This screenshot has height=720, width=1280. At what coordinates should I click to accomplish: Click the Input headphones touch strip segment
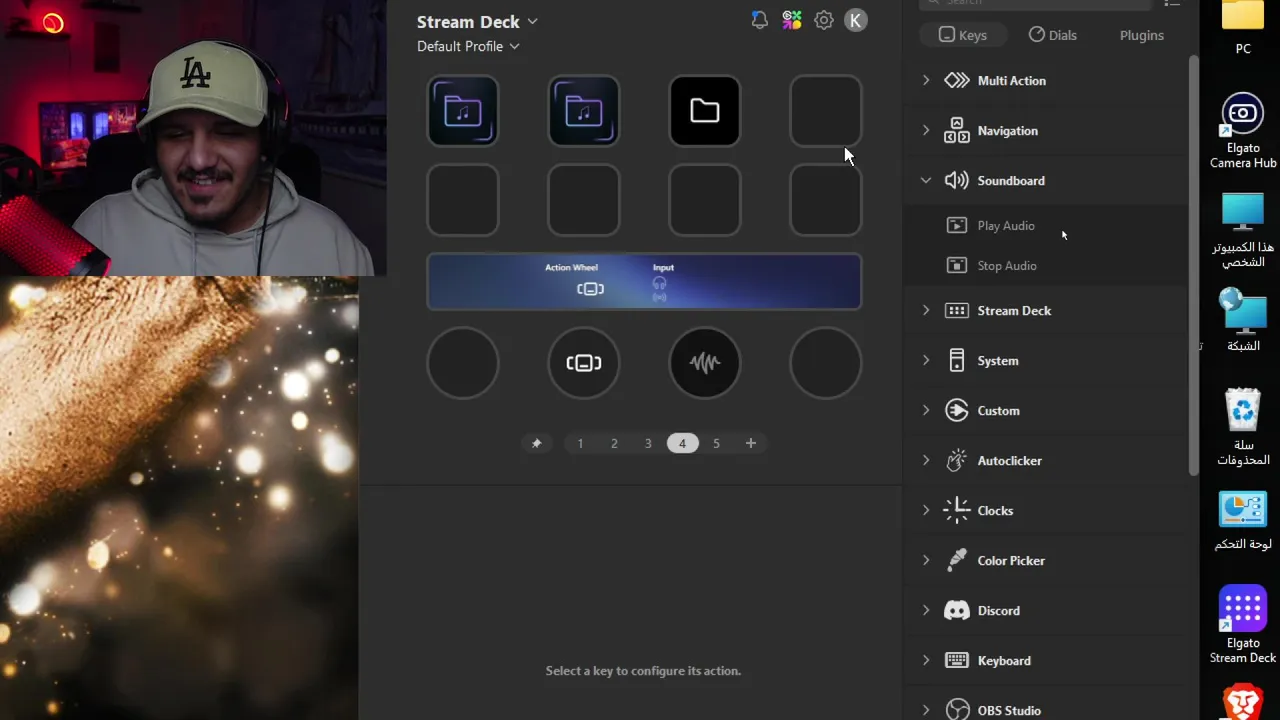[x=661, y=281]
